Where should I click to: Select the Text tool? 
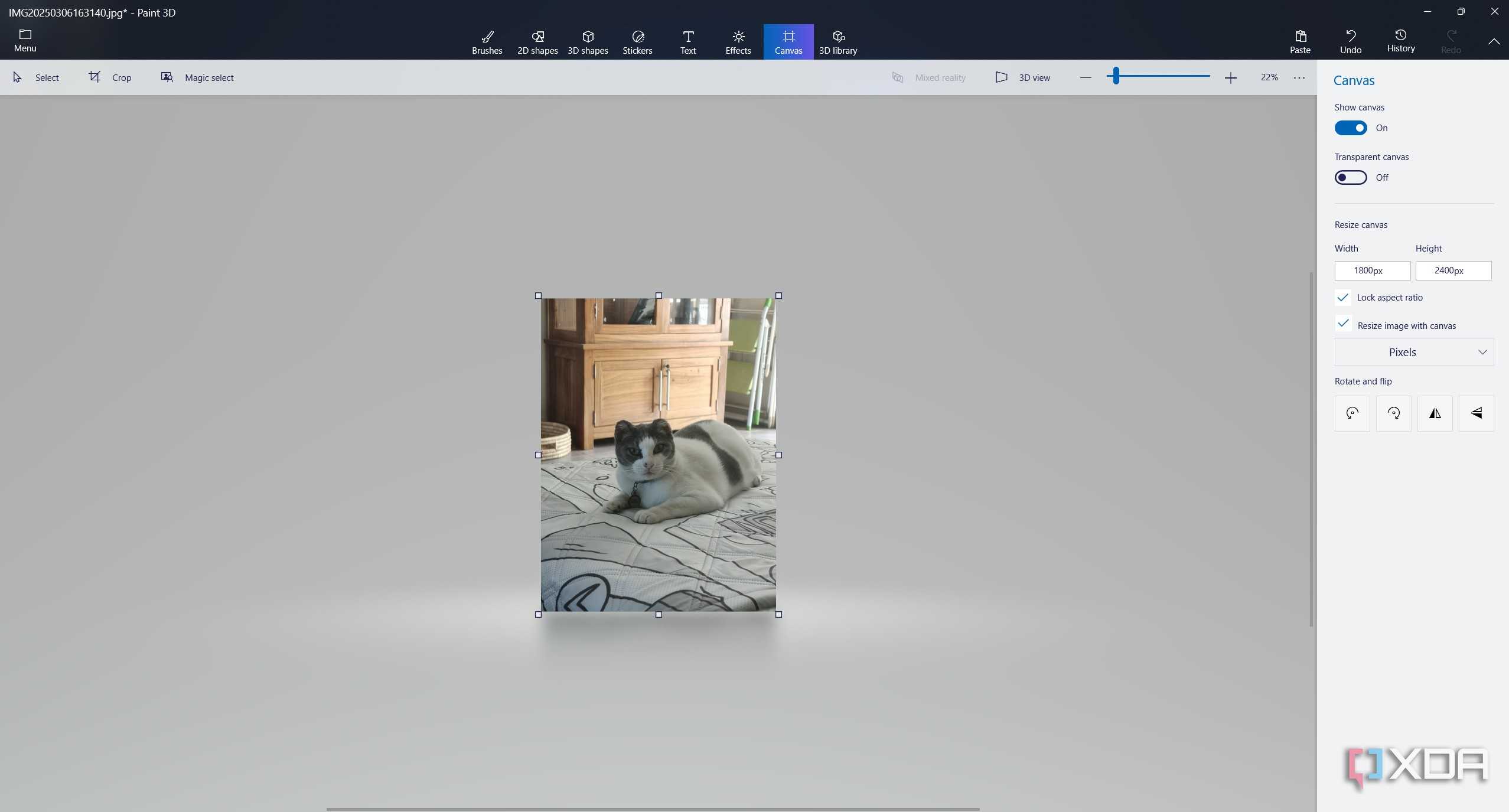[x=687, y=42]
